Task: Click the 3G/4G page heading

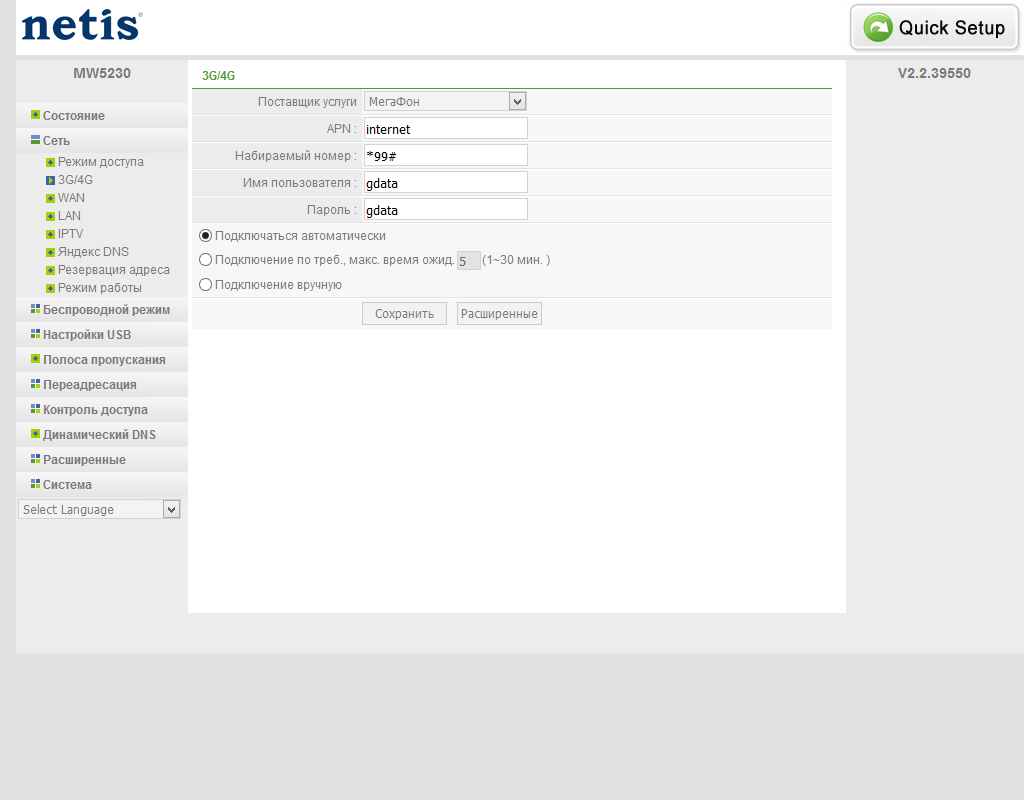Action: pyautogui.click(x=218, y=76)
